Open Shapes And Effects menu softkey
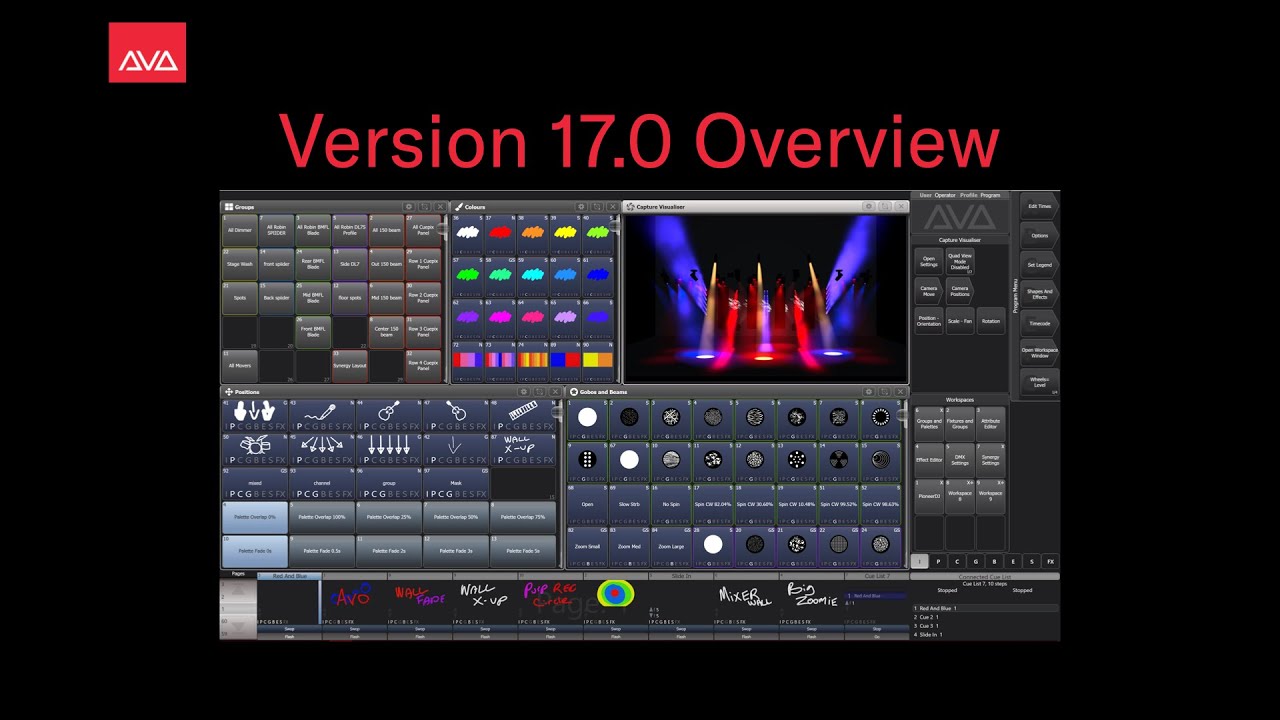 click(x=1039, y=294)
